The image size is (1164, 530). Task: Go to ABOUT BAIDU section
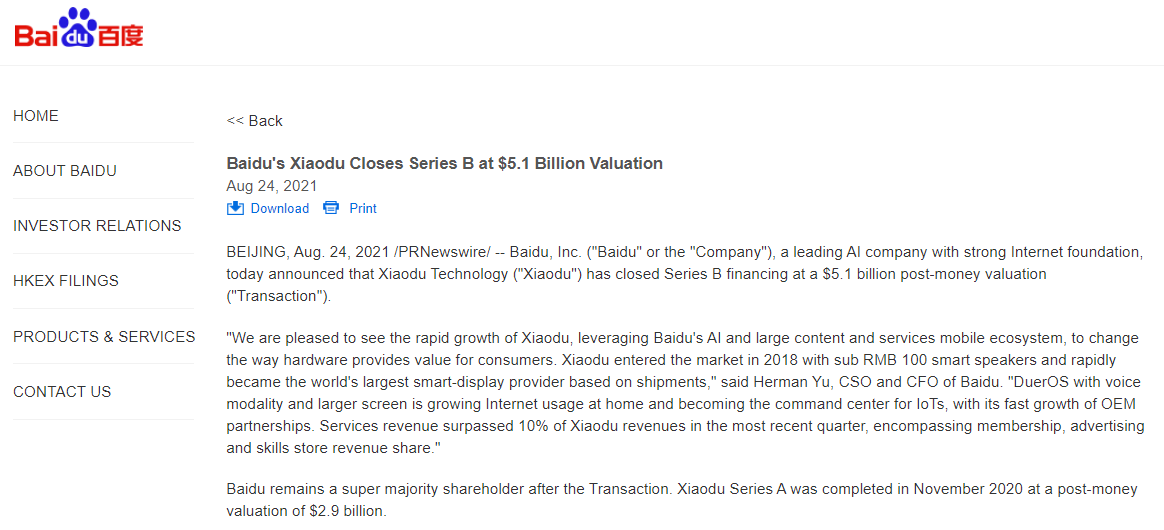[x=65, y=171]
